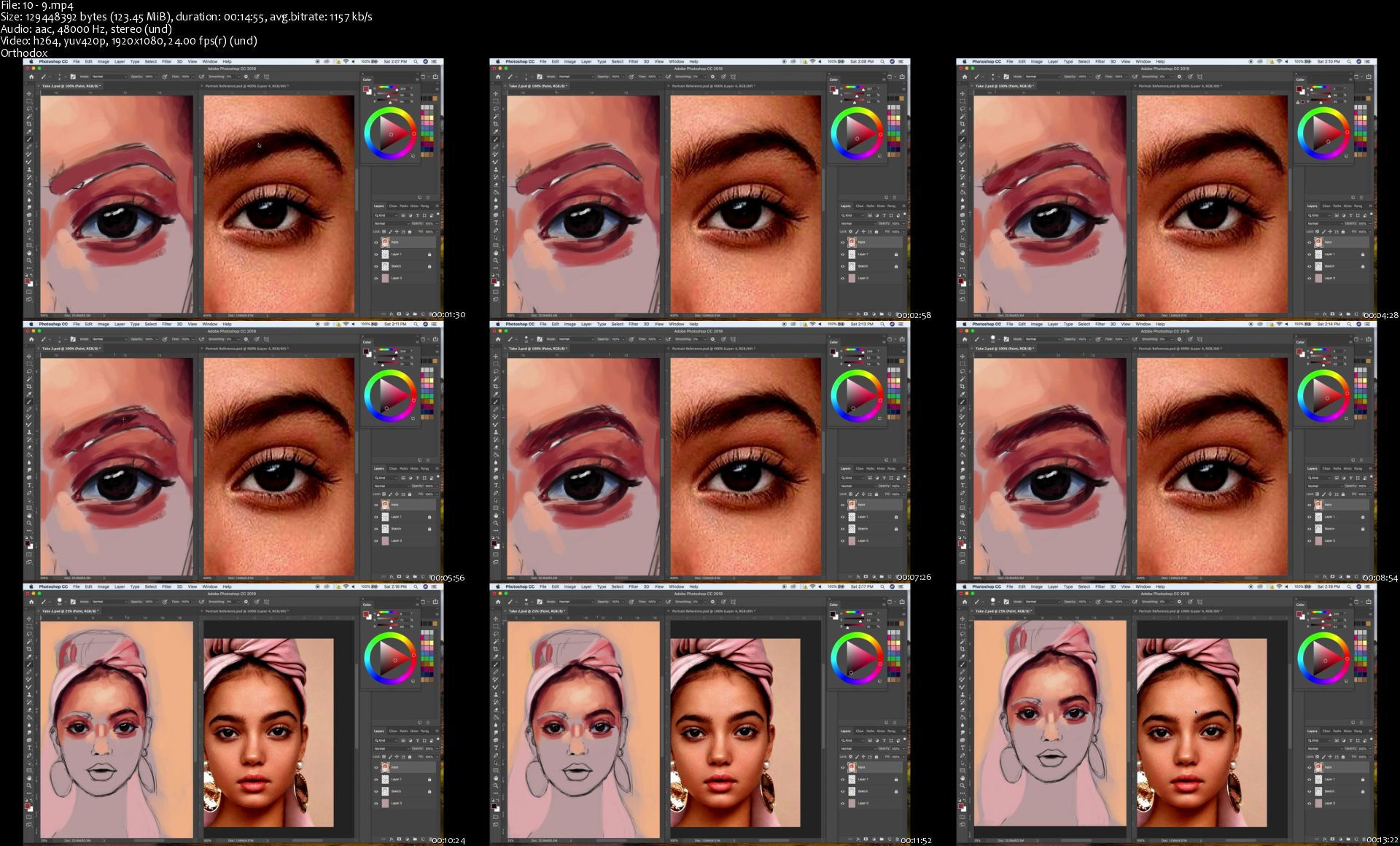This screenshot has width=1400, height=846.
Task: Select the Lasso tool in the 00:01:30 frame
Action: [x=29, y=109]
